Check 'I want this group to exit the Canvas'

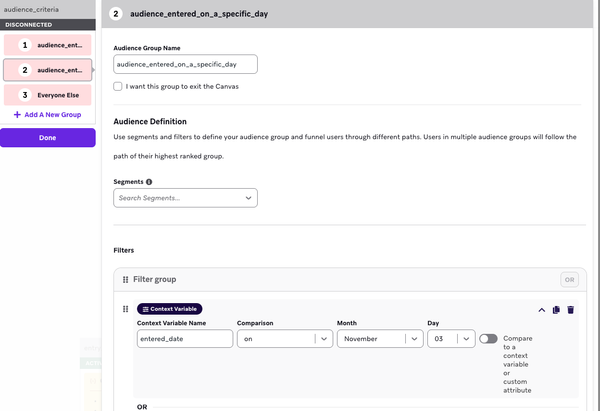tap(119, 87)
